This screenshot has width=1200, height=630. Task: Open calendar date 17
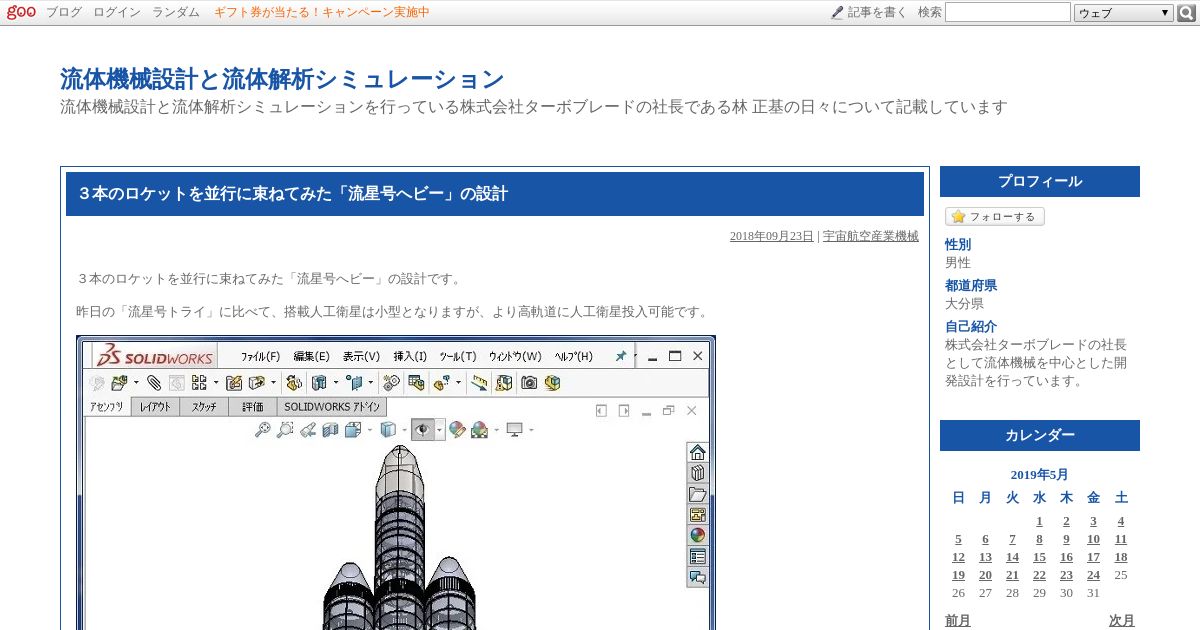[x=1094, y=557]
